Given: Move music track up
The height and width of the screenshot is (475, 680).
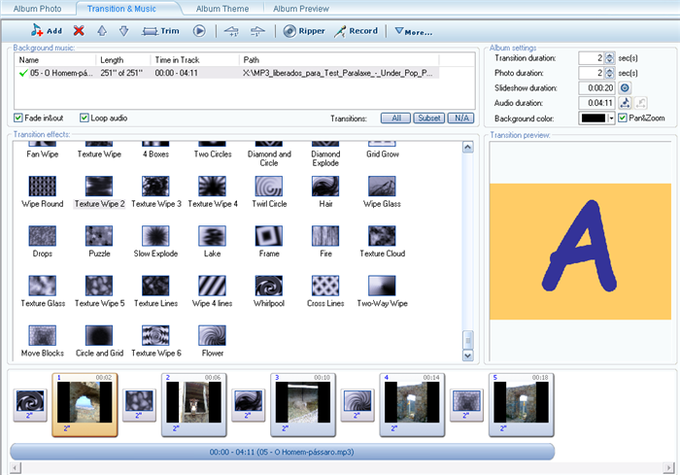Looking at the screenshot, I should point(102,31).
